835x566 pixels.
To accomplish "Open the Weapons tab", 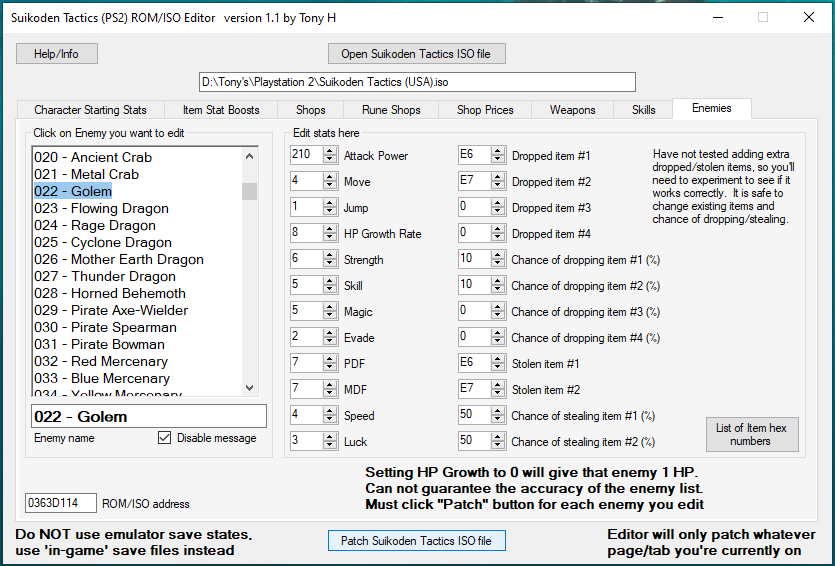I will coord(572,110).
